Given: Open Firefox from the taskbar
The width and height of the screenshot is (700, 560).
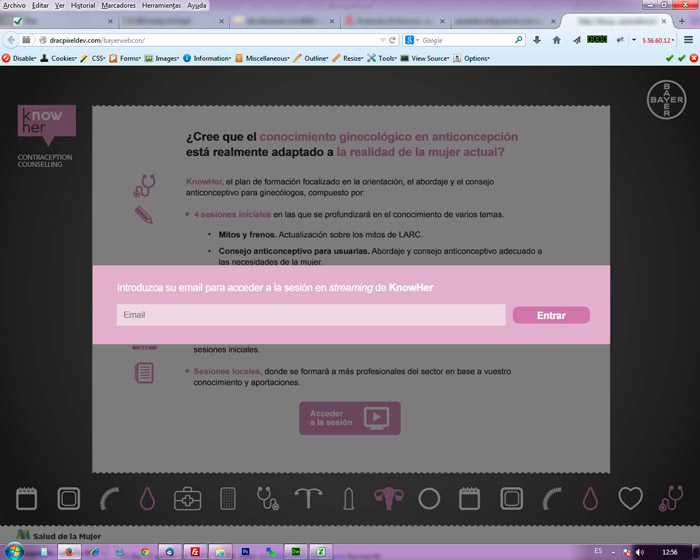Looking at the screenshot, I should coord(69,552).
